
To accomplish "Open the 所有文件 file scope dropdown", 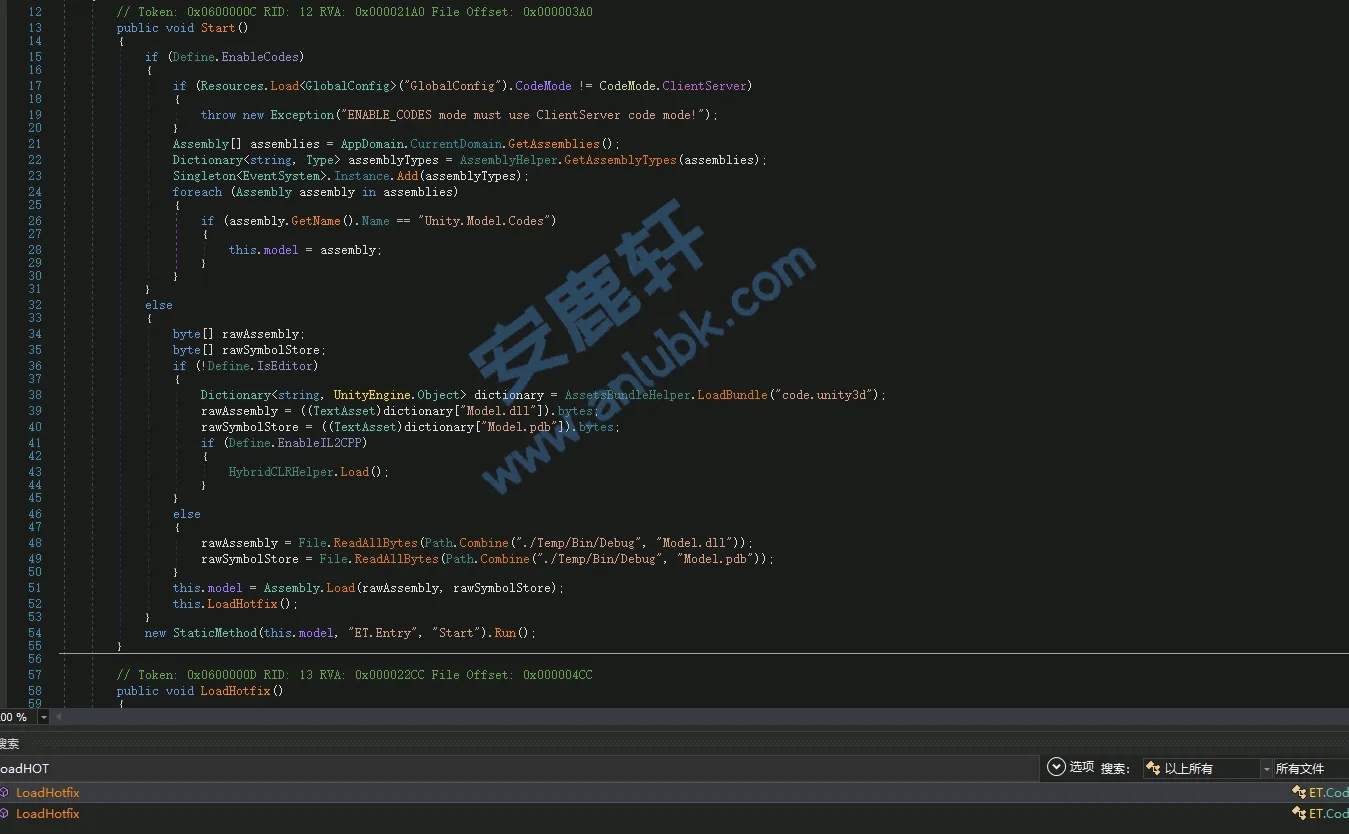I will pyautogui.click(x=1311, y=768).
